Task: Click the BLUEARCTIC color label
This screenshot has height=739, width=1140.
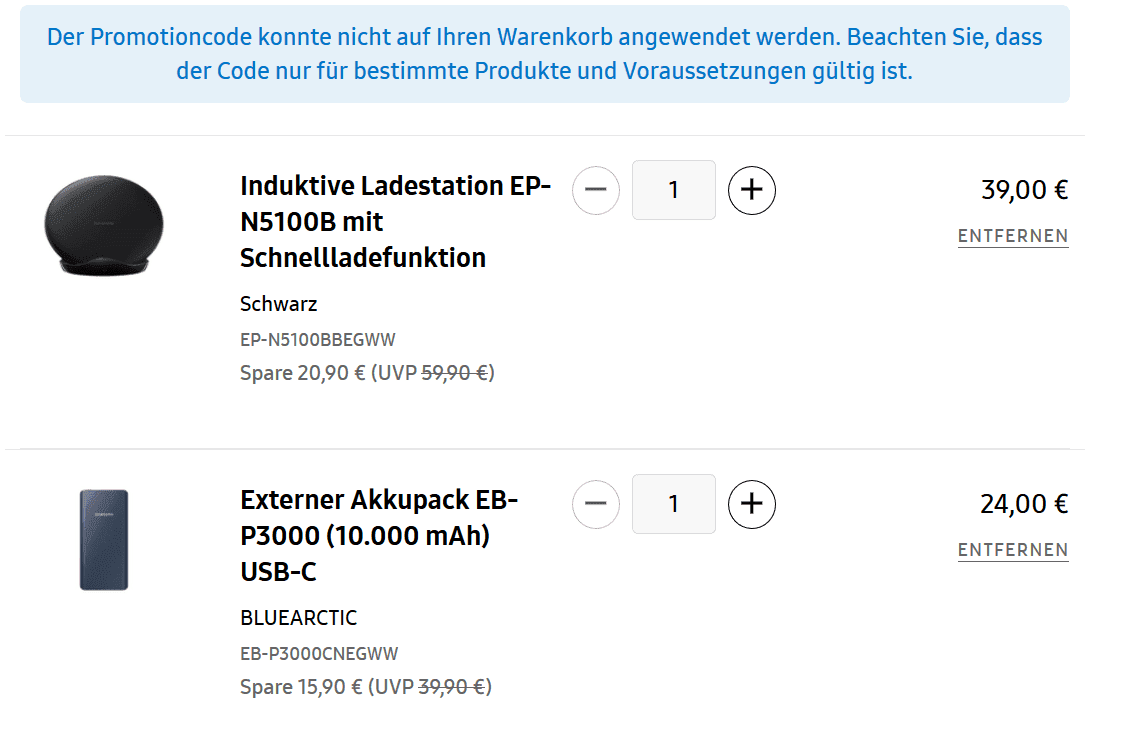Action: (x=298, y=618)
